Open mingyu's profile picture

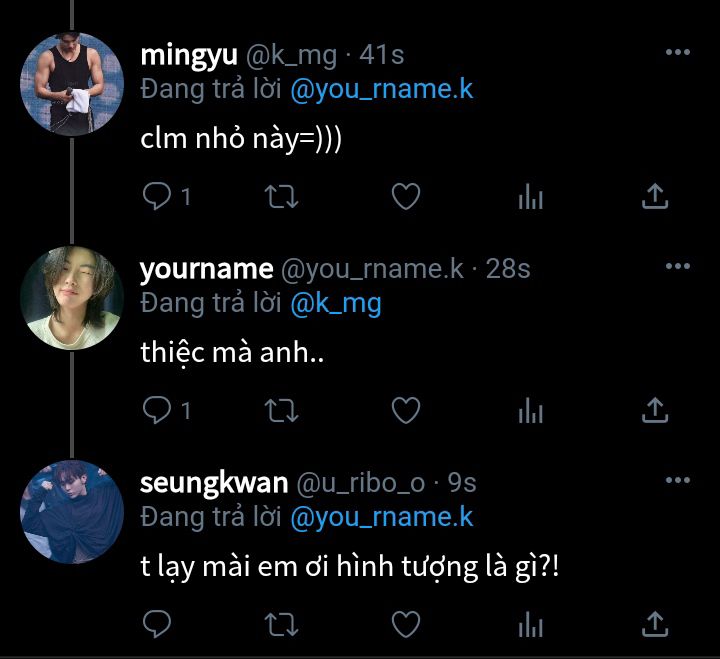click(x=72, y=84)
